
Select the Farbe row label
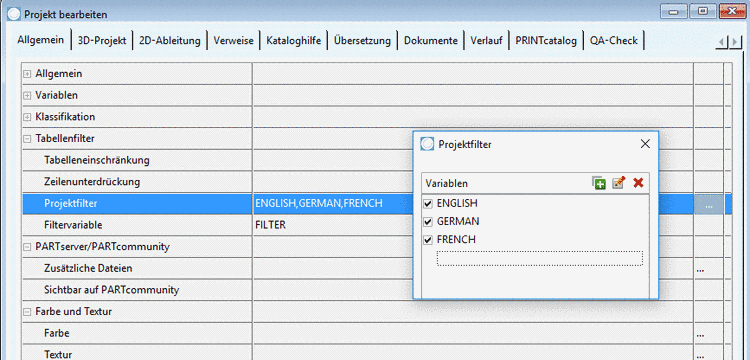(x=56, y=333)
